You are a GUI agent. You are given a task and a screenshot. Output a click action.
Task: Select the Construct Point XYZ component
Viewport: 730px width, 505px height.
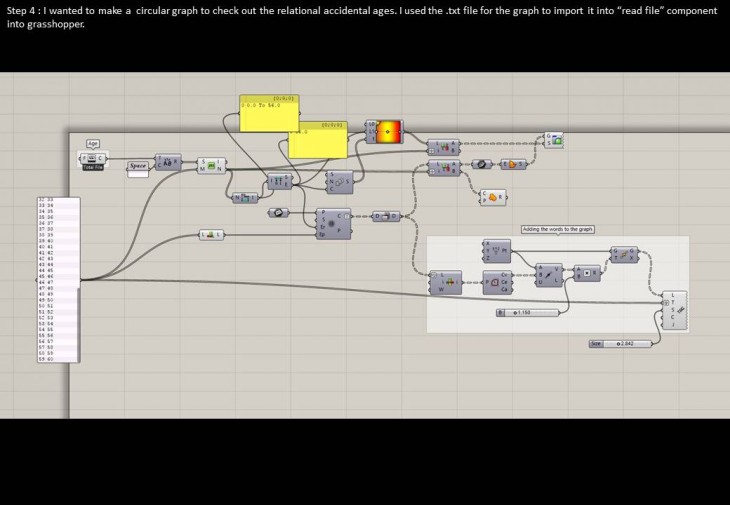[x=499, y=250]
